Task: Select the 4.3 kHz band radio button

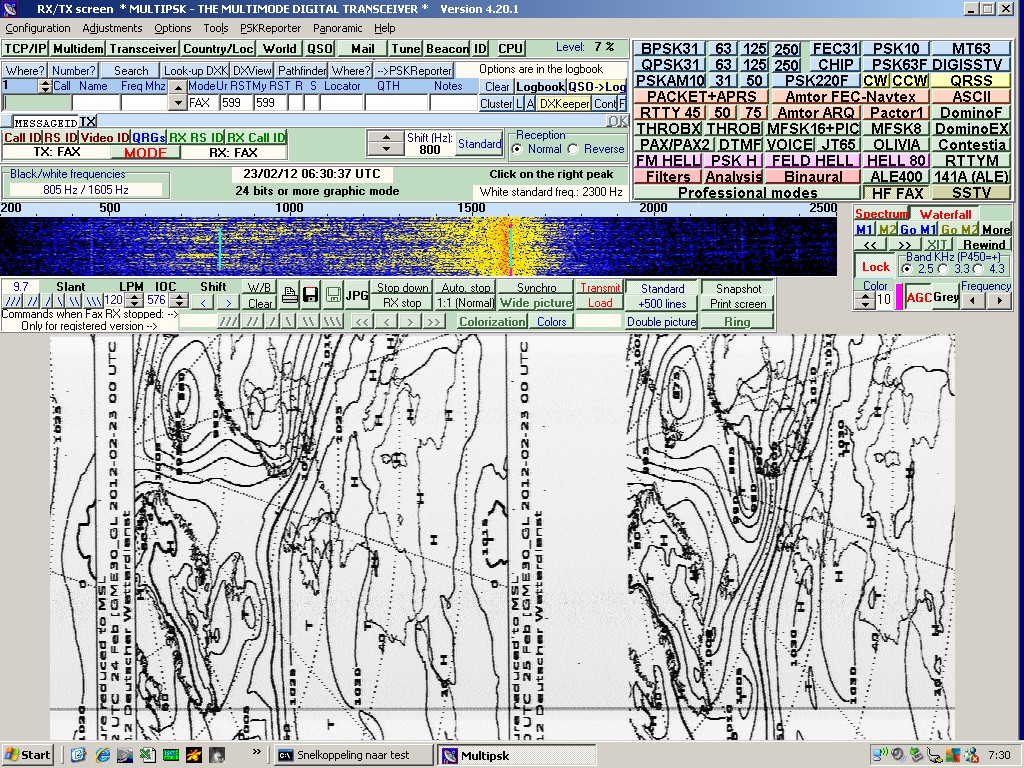Action: pos(979,269)
